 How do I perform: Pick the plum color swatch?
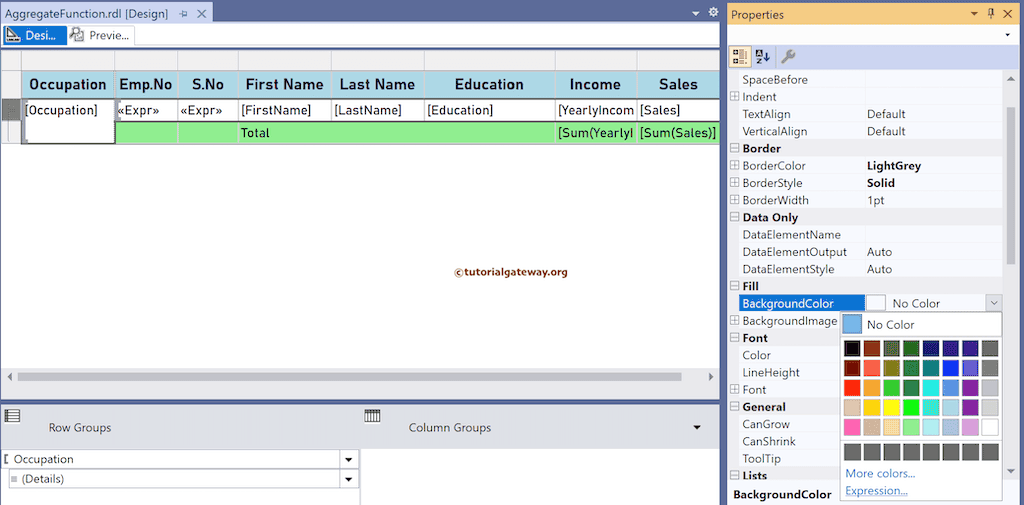[970, 427]
